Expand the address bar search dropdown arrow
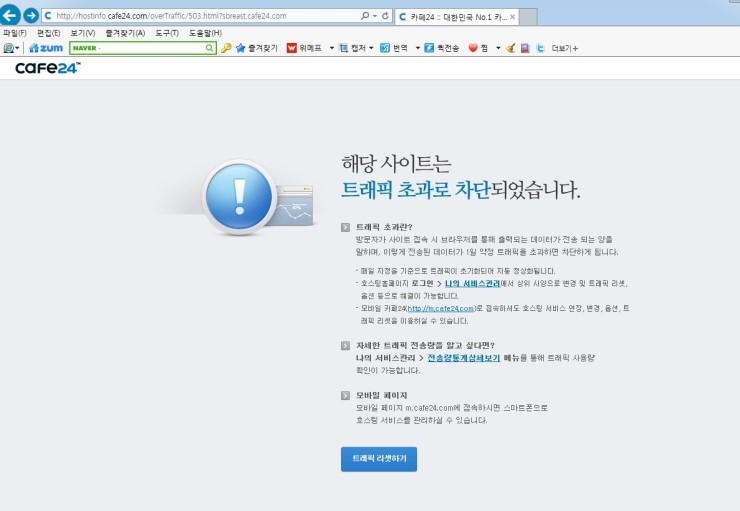This screenshot has height=511, width=740. coord(375,16)
